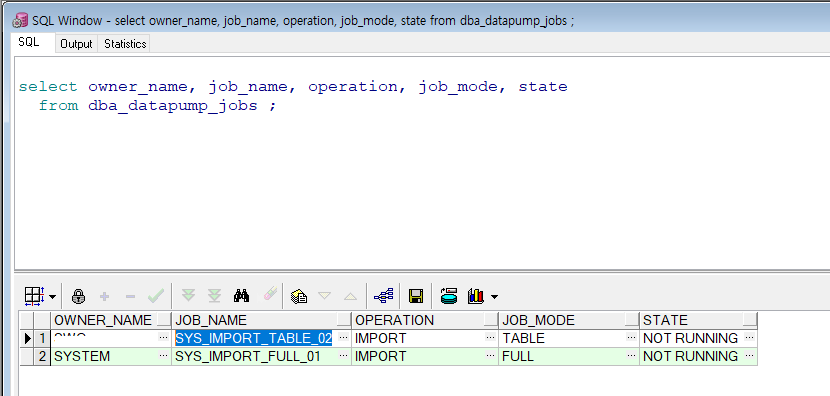The height and width of the screenshot is (396, 830).
Task: Switch to the Output tab
Action: point(76,44)
